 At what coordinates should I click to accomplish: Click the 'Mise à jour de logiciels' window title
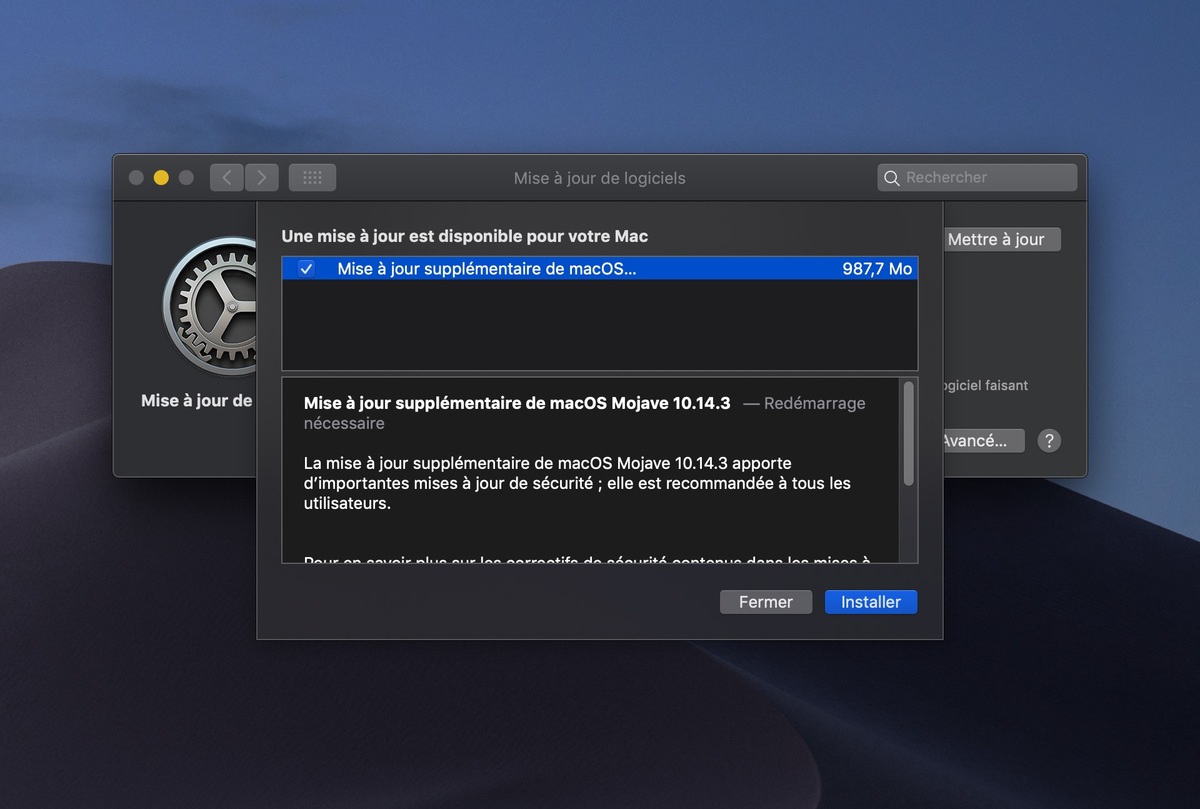(600, 178)
